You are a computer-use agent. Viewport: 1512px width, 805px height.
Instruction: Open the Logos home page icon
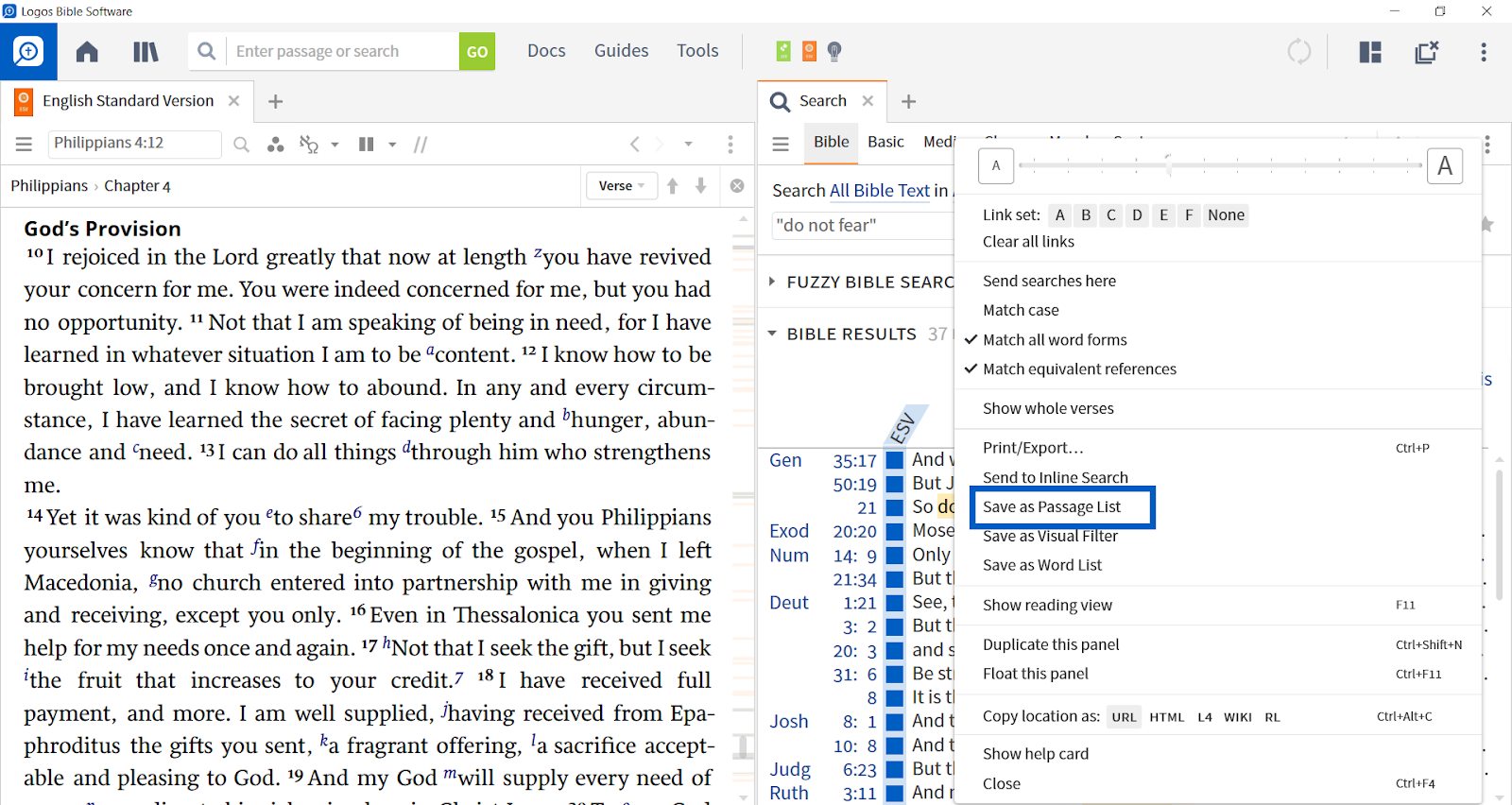tap(87, 51)
